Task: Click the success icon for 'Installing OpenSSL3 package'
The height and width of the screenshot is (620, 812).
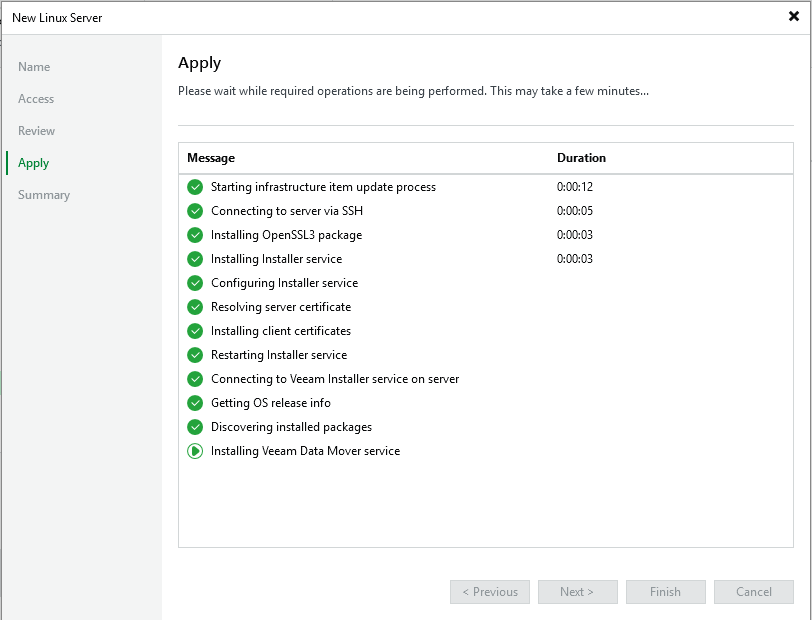Action: tap(195, 235)
